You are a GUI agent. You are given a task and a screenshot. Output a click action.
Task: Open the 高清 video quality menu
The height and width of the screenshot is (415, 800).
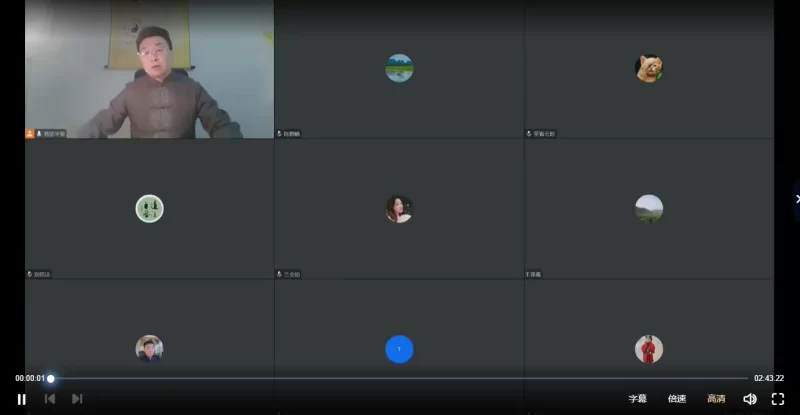click(716, 399)
